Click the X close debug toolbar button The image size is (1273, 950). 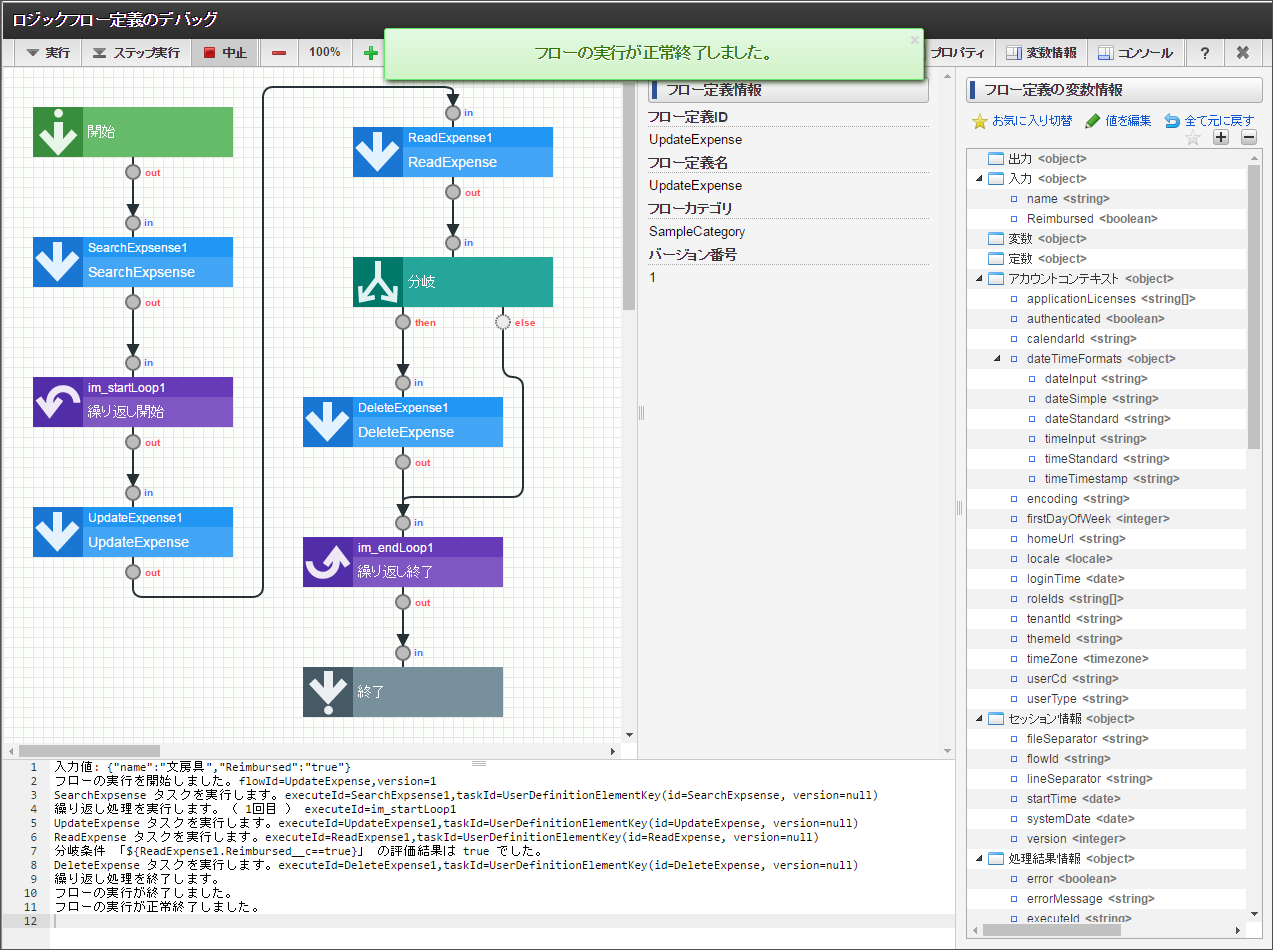coord(1243,52)
